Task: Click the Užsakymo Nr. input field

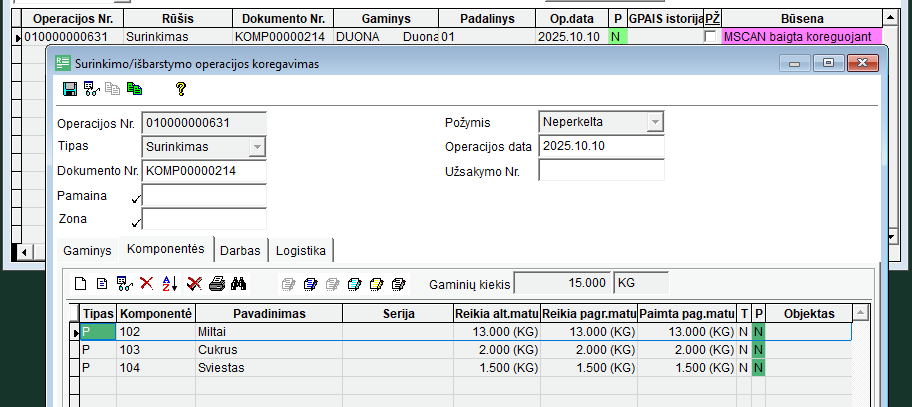Action: coord(601,170)
